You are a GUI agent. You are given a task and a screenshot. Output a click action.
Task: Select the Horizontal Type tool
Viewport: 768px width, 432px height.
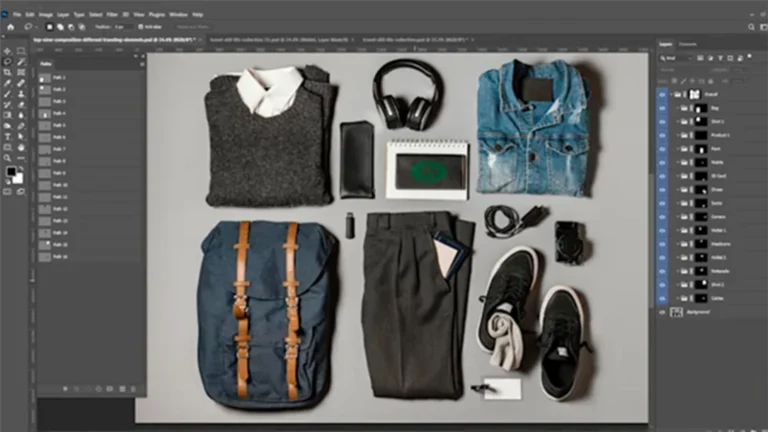click(7, 137)
